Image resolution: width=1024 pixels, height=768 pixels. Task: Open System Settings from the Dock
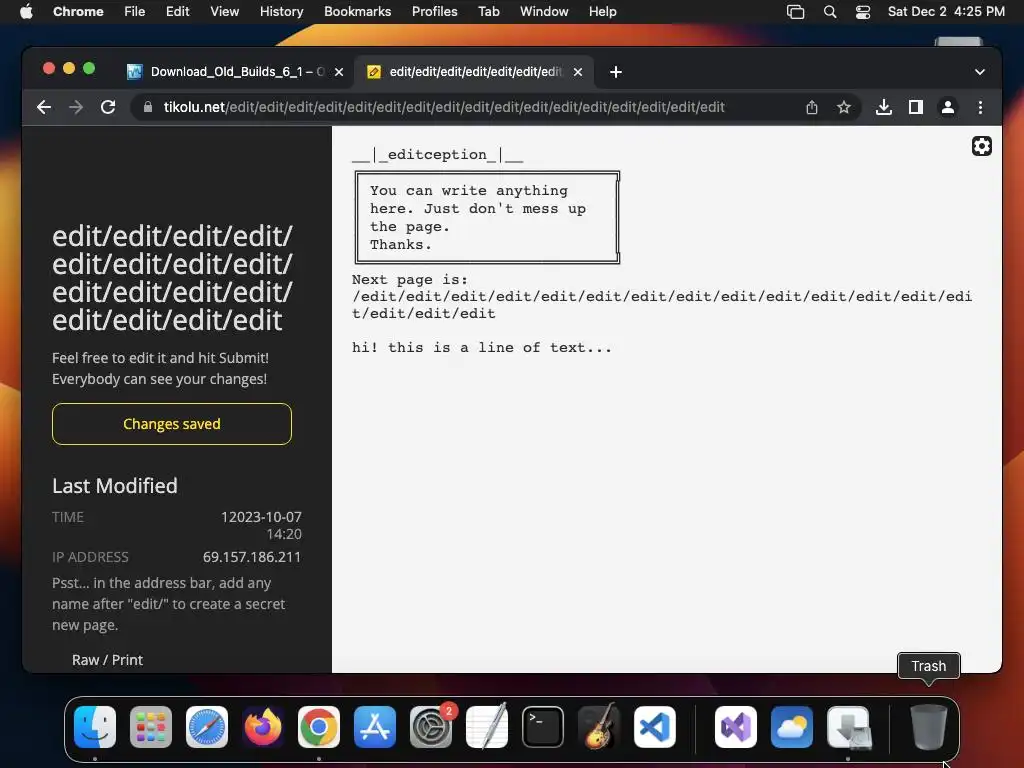pos(431,727)
